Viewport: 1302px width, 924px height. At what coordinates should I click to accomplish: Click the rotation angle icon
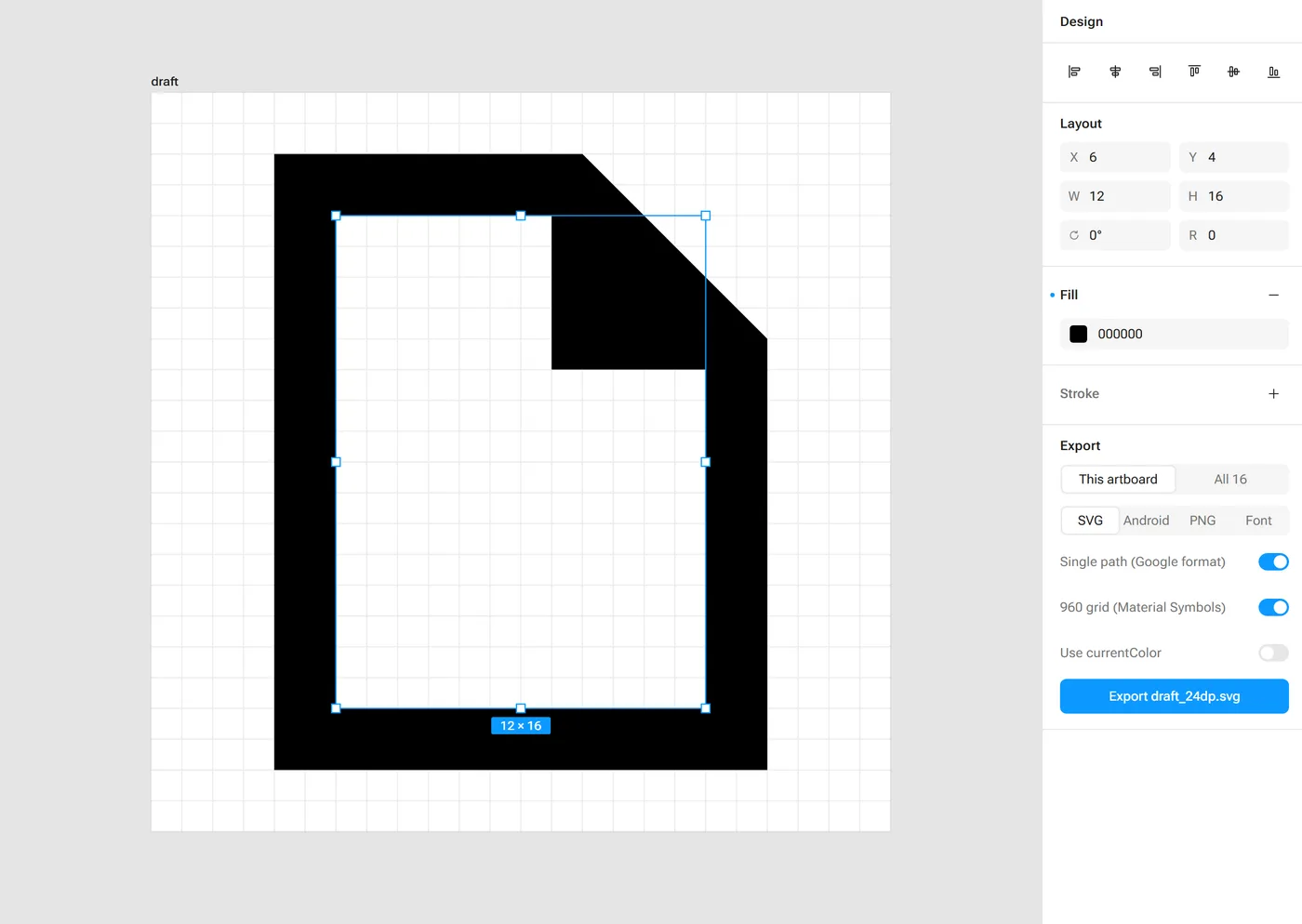click(1074, 235)
